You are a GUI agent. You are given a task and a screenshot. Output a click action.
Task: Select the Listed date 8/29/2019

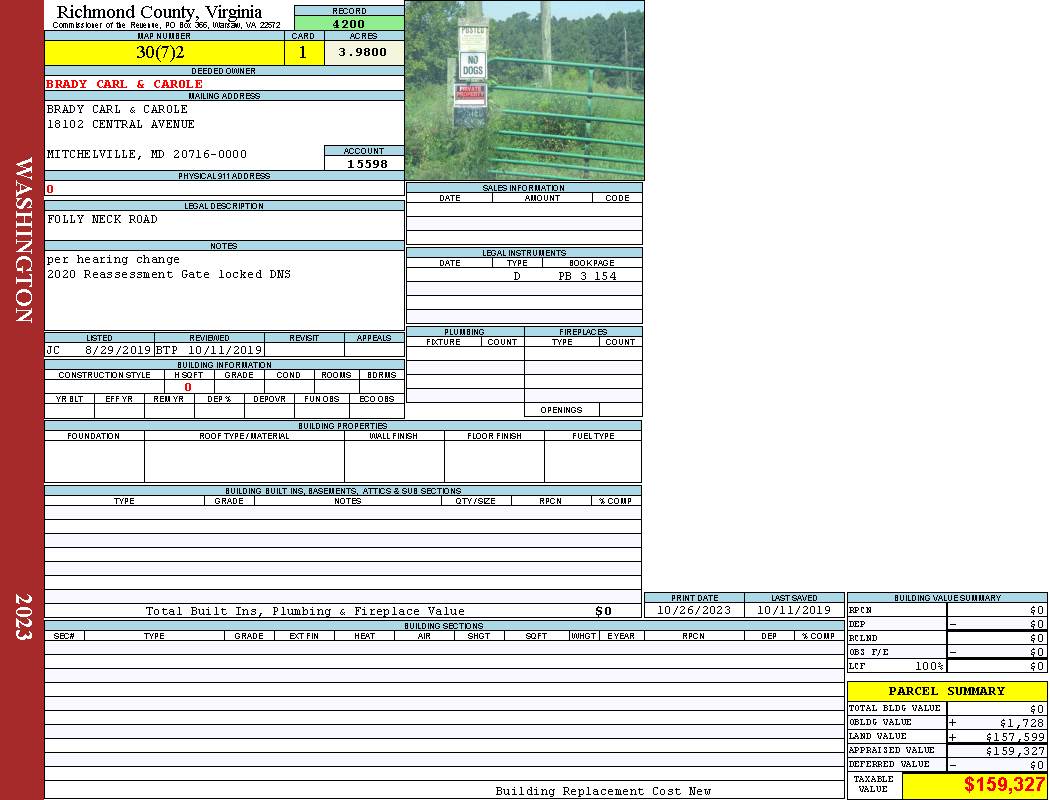pos(117,351)
